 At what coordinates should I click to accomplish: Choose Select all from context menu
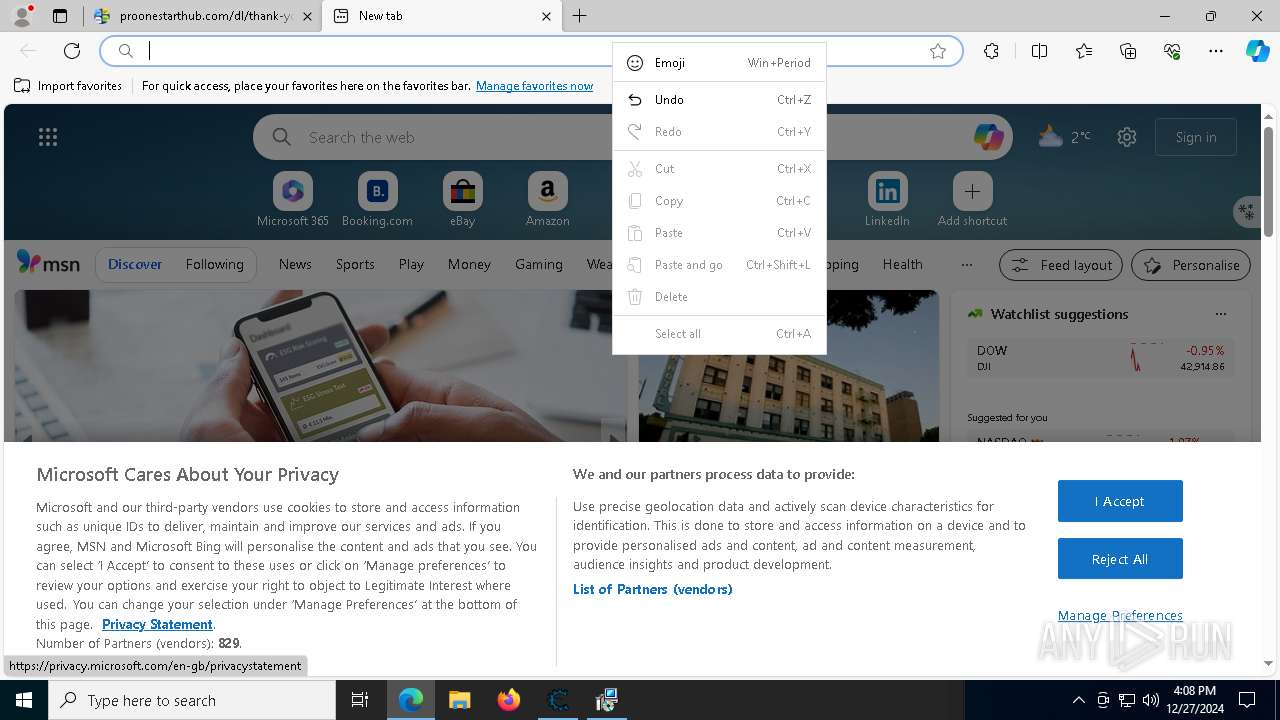[x=719, y=334]
